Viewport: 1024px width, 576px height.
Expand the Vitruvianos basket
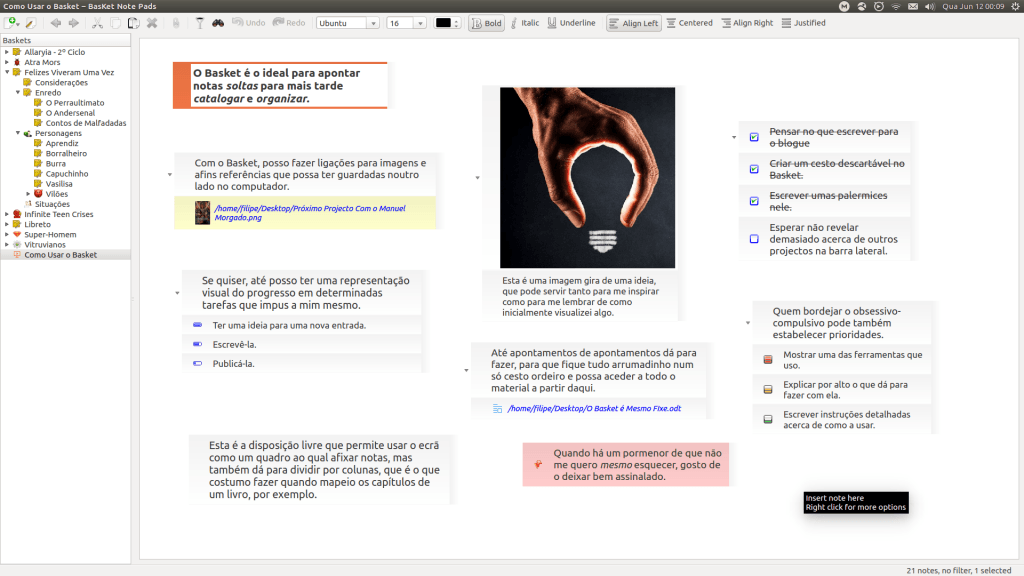click(7, 245)
